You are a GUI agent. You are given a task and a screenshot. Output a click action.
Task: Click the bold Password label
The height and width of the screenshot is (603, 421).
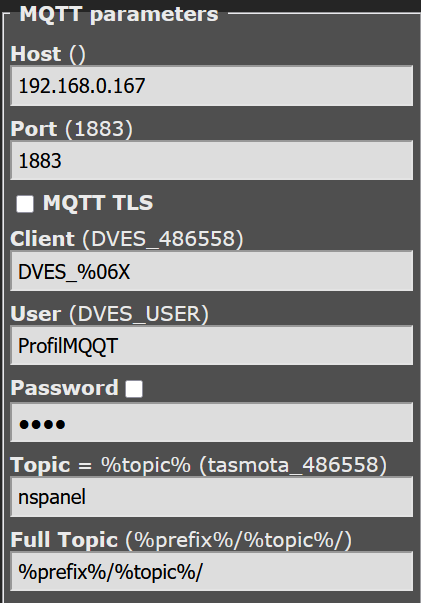click(64, 388)
